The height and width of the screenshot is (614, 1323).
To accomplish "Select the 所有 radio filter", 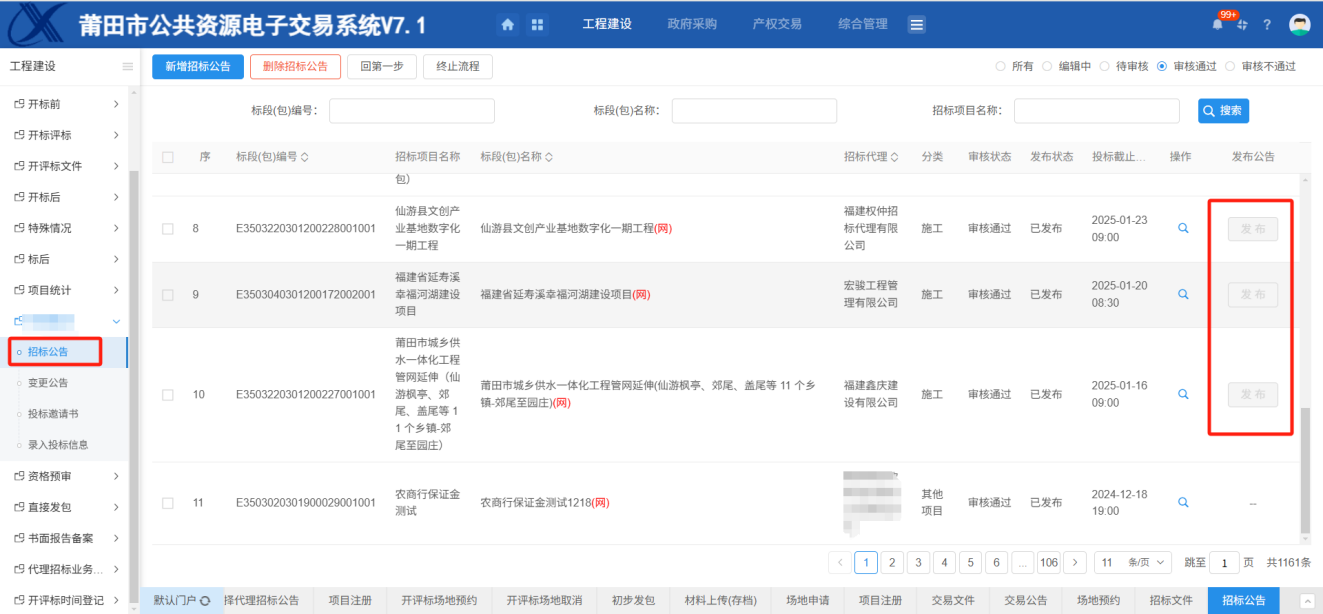I will pos(1000,67).
